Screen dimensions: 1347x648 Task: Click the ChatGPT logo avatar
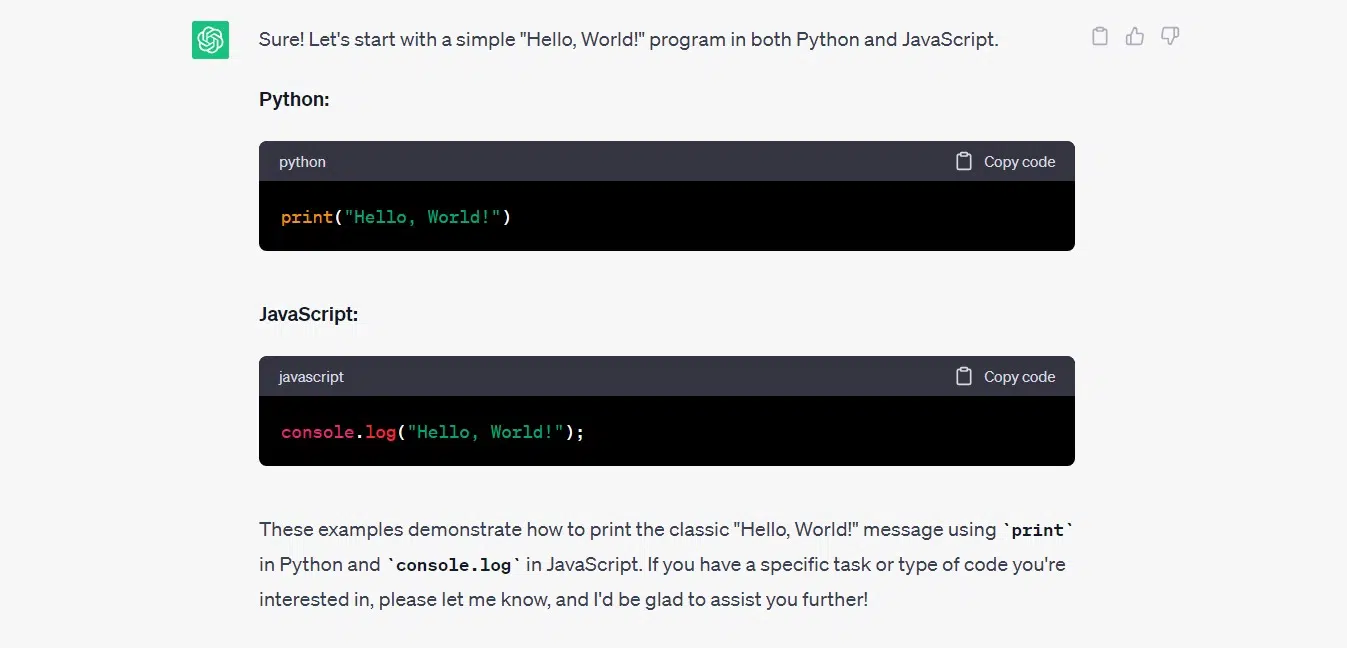210,40
